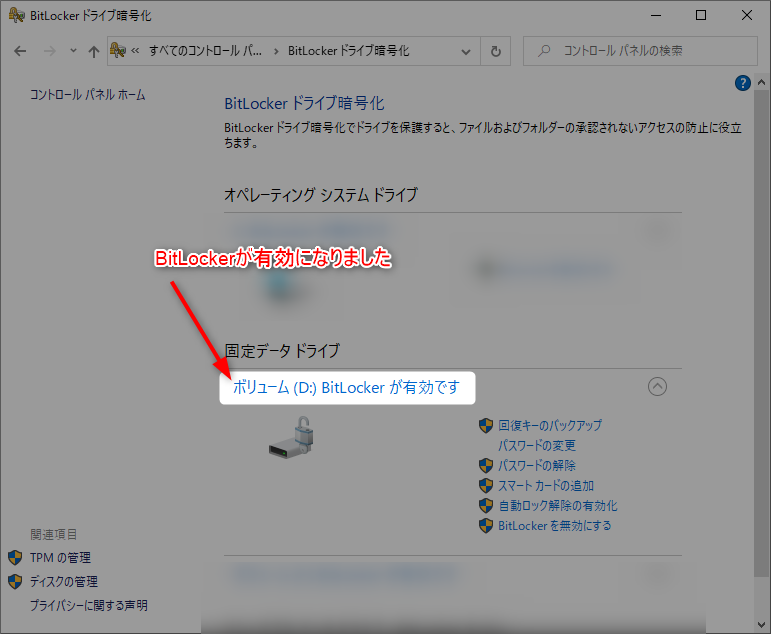
Task: Click the search magnifier icon
Action: [544, 51]
